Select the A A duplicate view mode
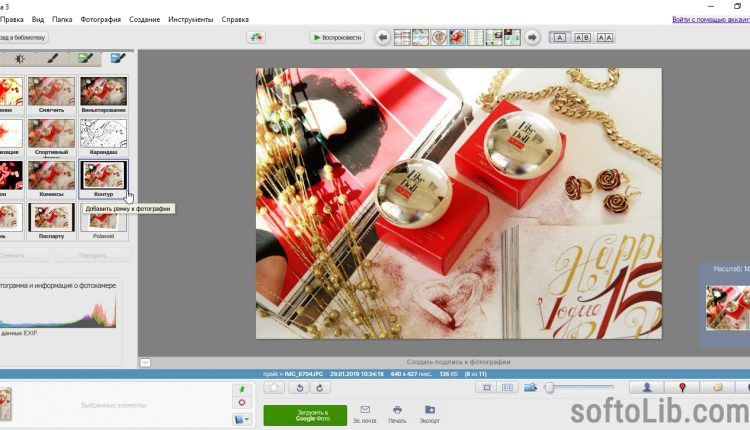 [605, 37]
